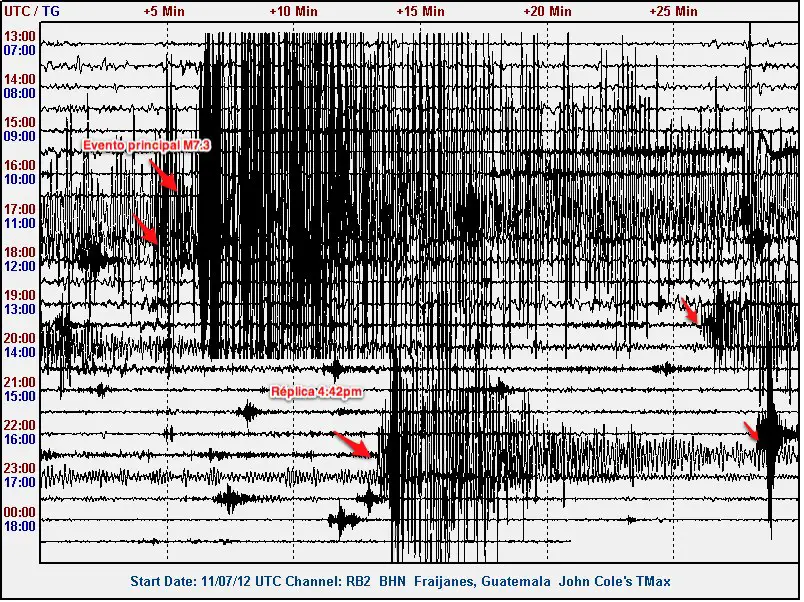
Task: Select the '09:00' local time label
Action: [20, 136]
